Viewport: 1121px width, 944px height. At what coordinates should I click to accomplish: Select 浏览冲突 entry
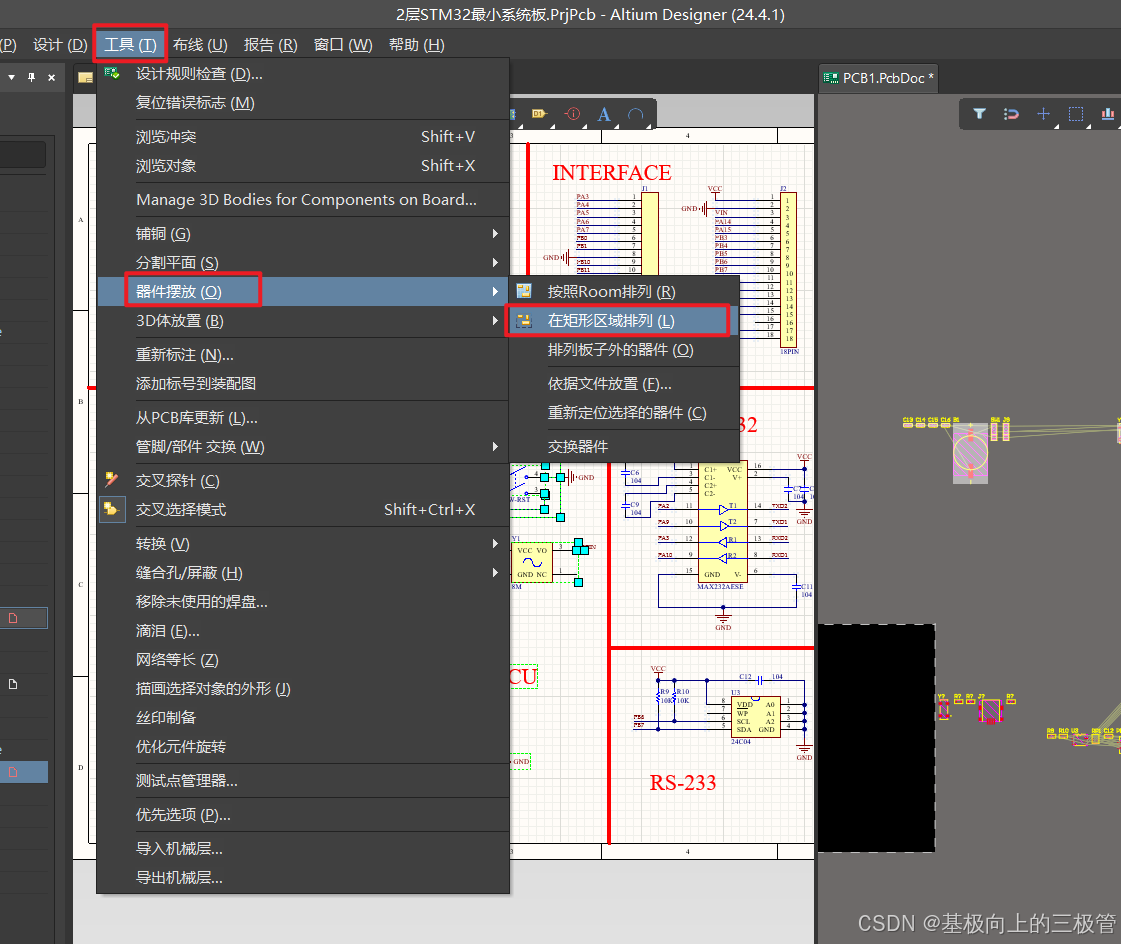pos(303,137)
